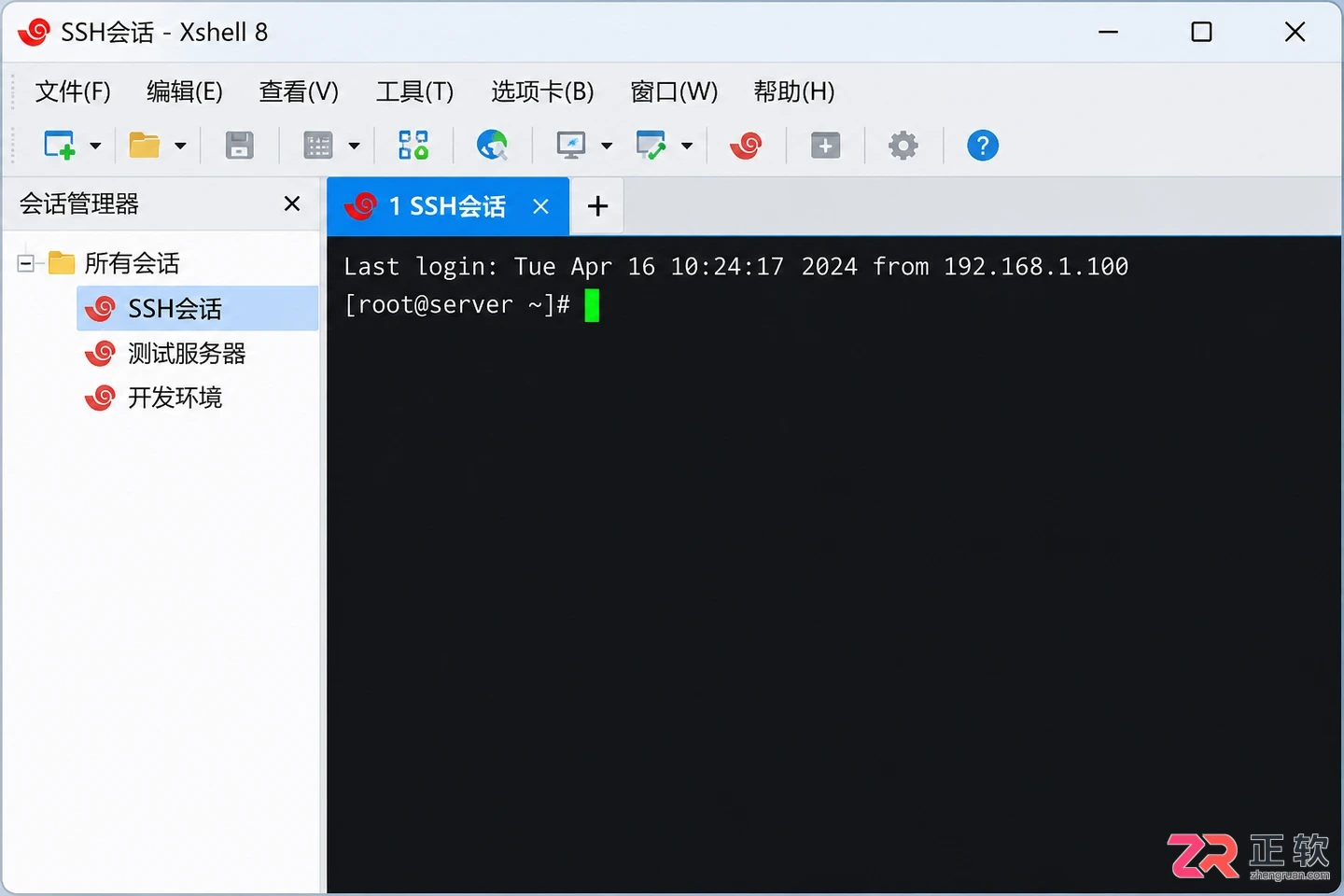1344x896 pixels.
Task: Close the 1 SSH会话 tab
Action: 540,206
